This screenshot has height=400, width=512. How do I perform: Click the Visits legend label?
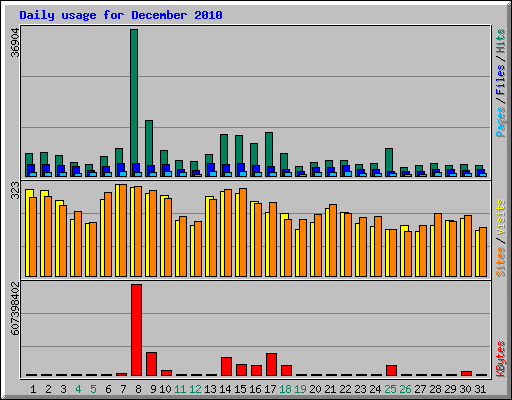click(x=500, y=217)
